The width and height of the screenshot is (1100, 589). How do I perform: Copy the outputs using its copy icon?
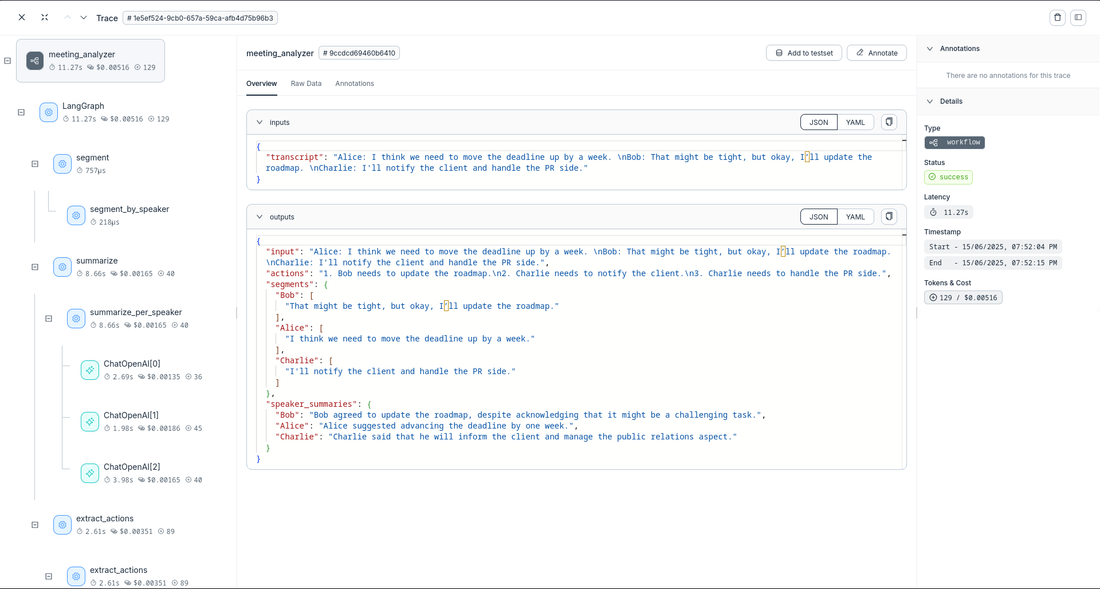[x=889, y=216]
